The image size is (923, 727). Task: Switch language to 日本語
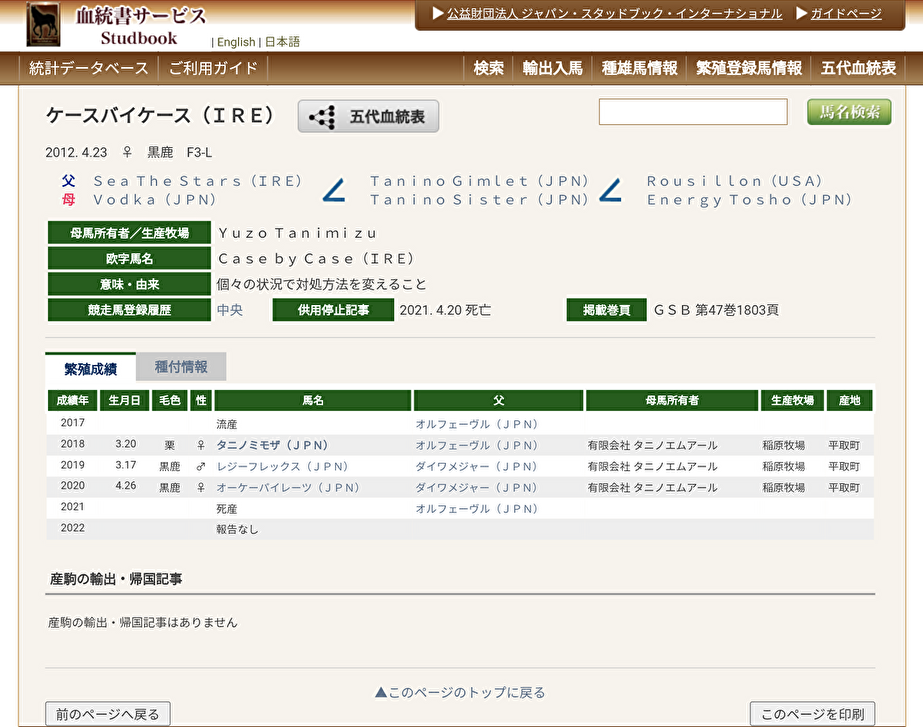click(x=283, y=42)
